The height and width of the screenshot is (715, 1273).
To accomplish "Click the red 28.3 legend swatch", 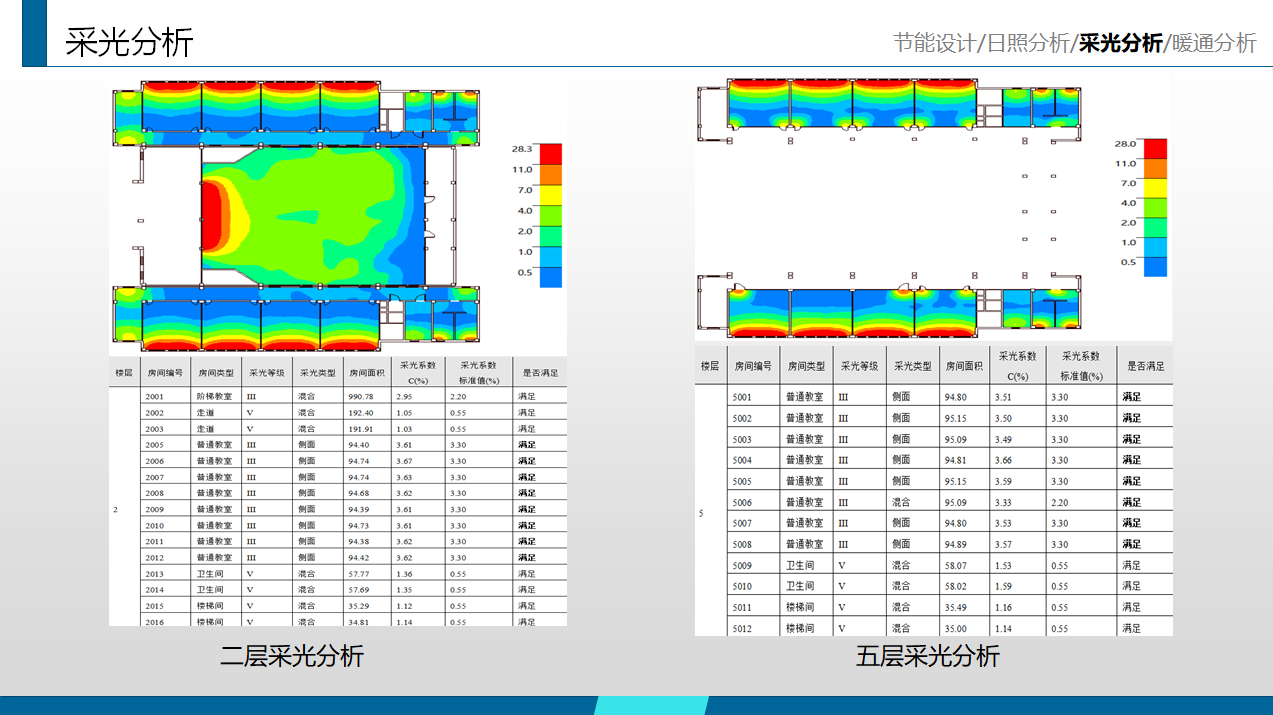I will (x=550, y=154).
